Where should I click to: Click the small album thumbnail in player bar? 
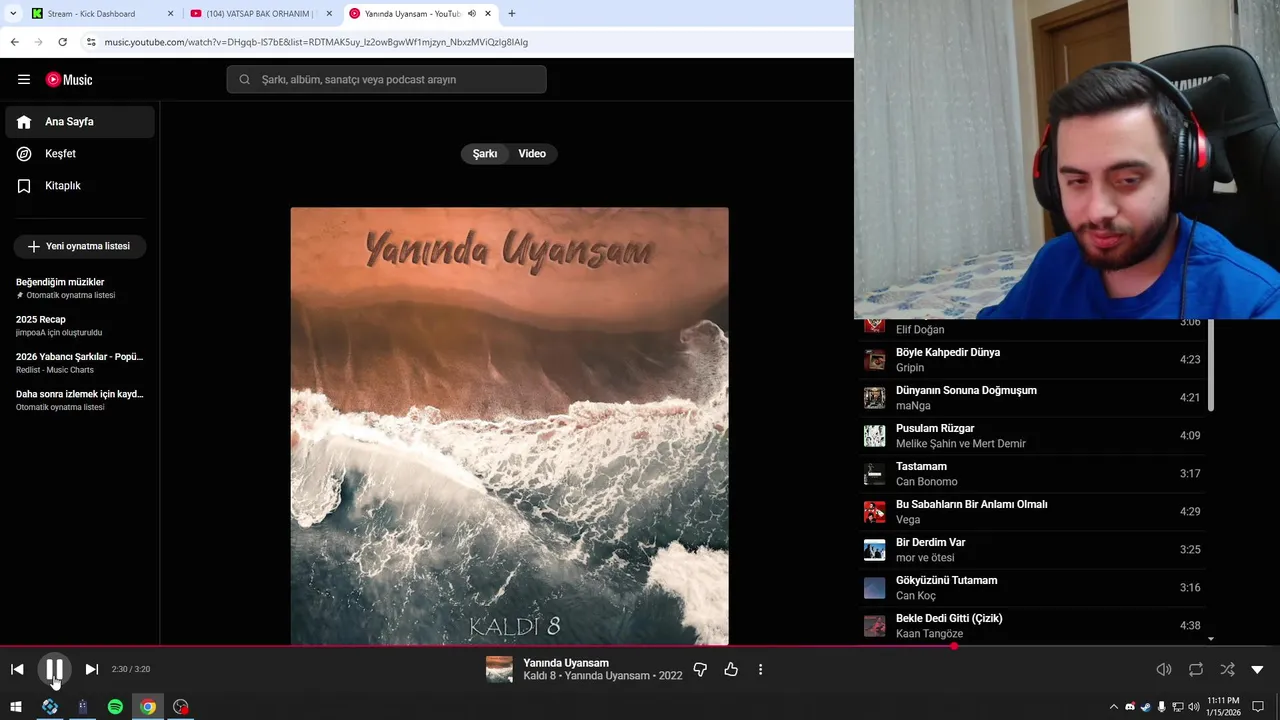tap(499, 669)
